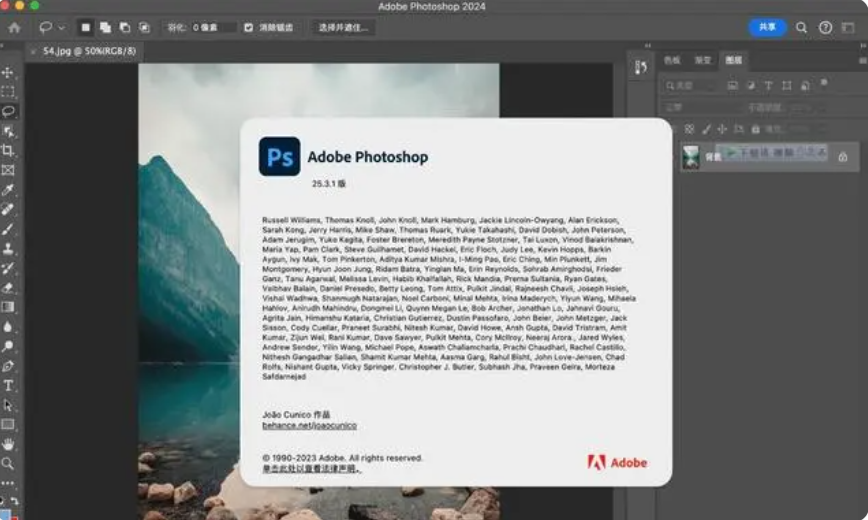868x520 pixels.
Task: Toggle the lock icon on the background layer
Action: [842, 157]
